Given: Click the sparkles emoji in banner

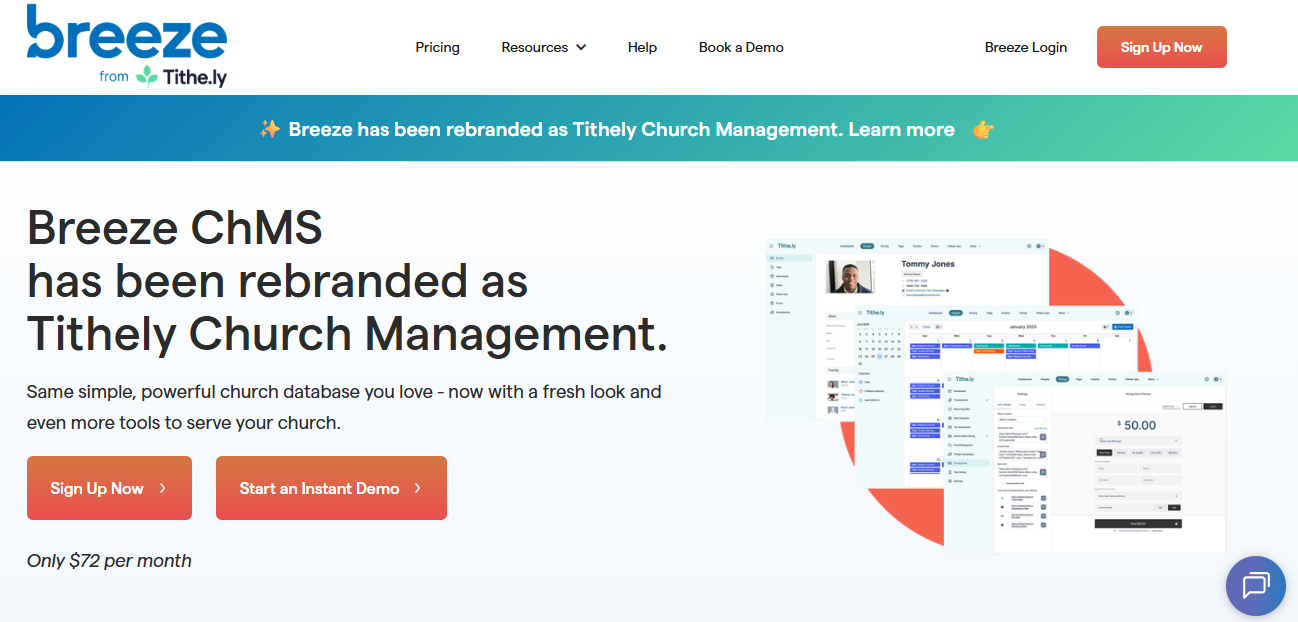Looking at the screenshot, I should point(269,129).
